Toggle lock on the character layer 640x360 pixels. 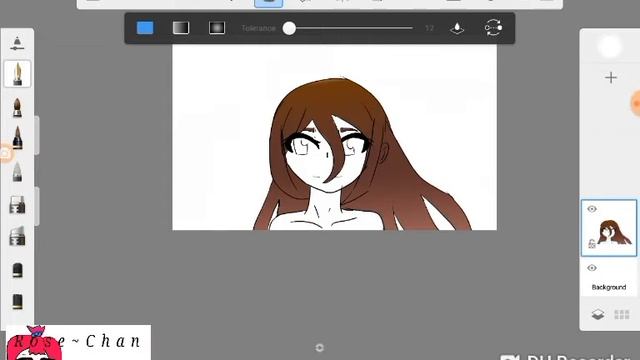[x=592, y=244]
